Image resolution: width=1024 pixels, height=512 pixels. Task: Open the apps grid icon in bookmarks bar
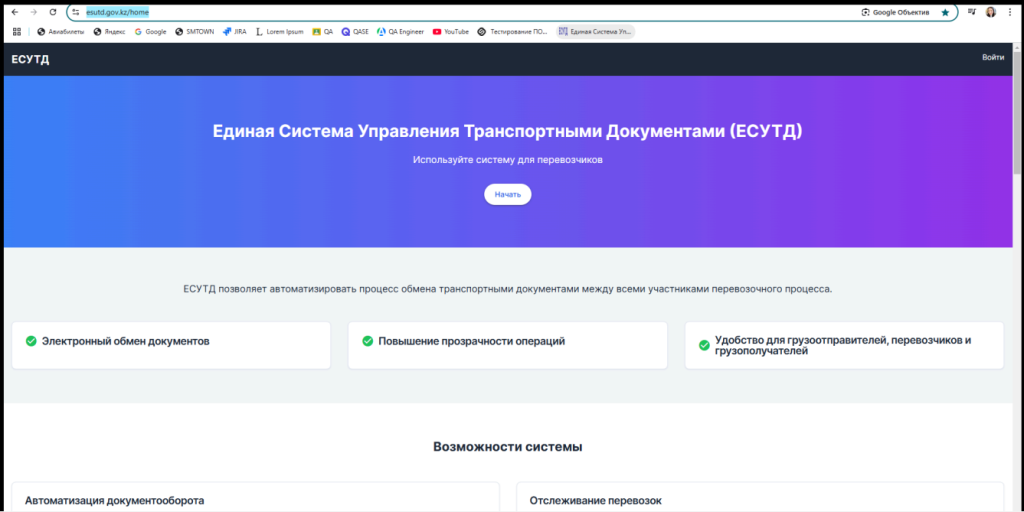coord(17,31)
